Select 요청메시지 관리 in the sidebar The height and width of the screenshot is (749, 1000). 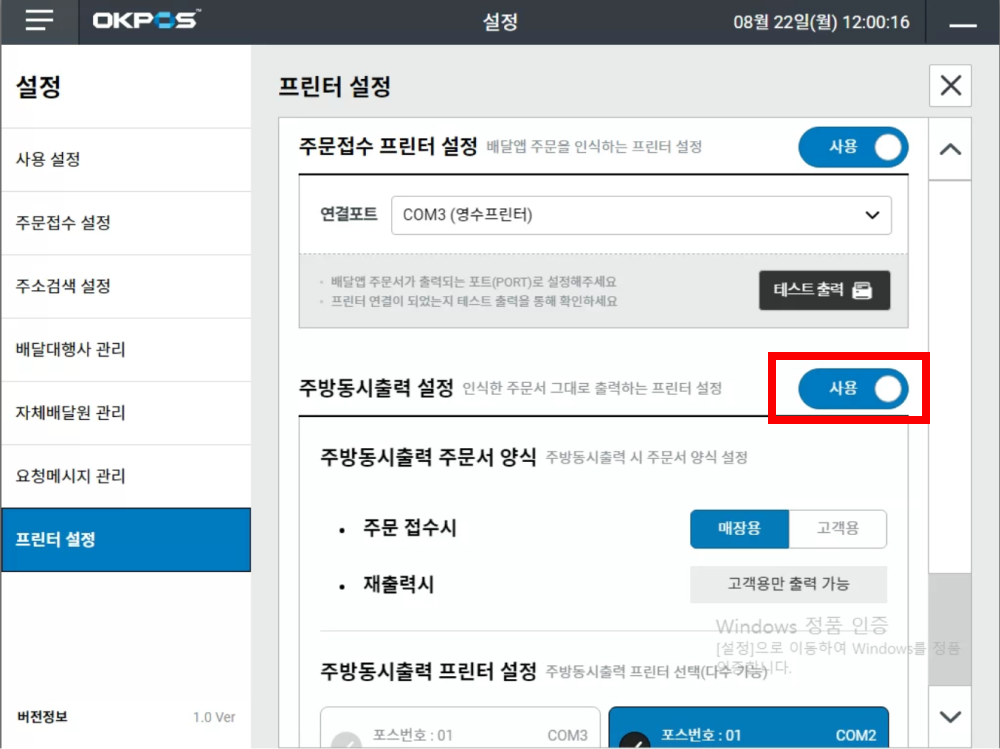[125, 477]
